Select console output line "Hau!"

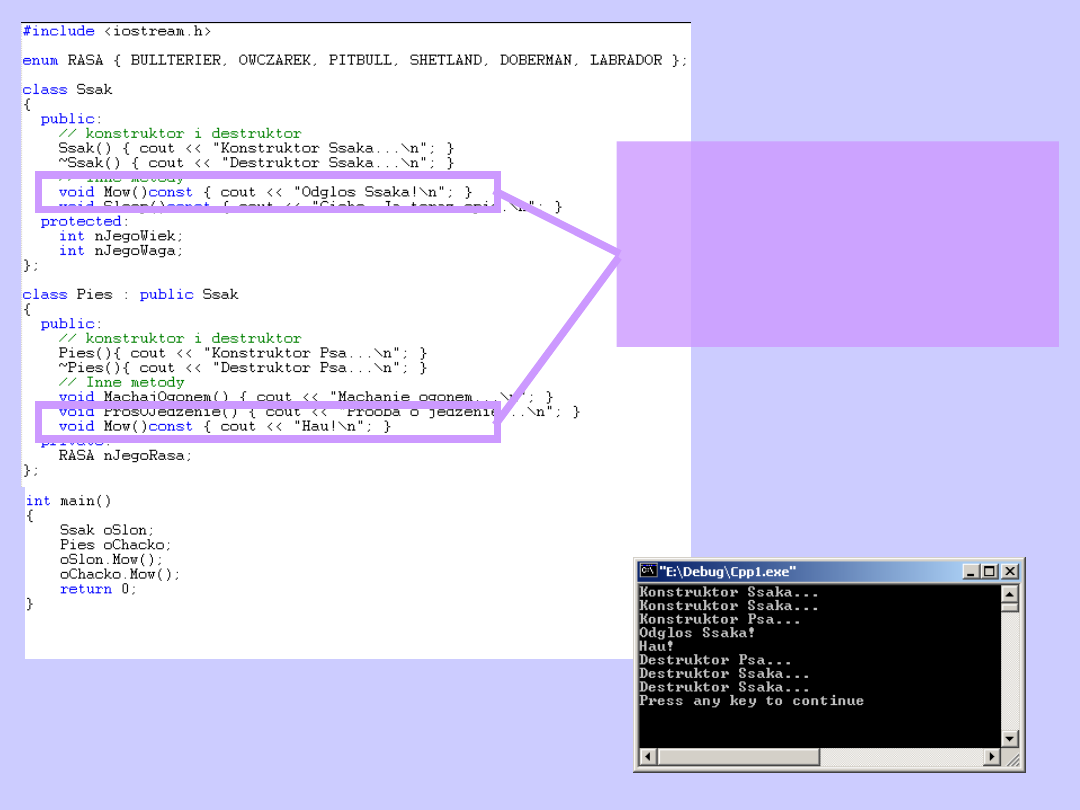tap(656, 646)
